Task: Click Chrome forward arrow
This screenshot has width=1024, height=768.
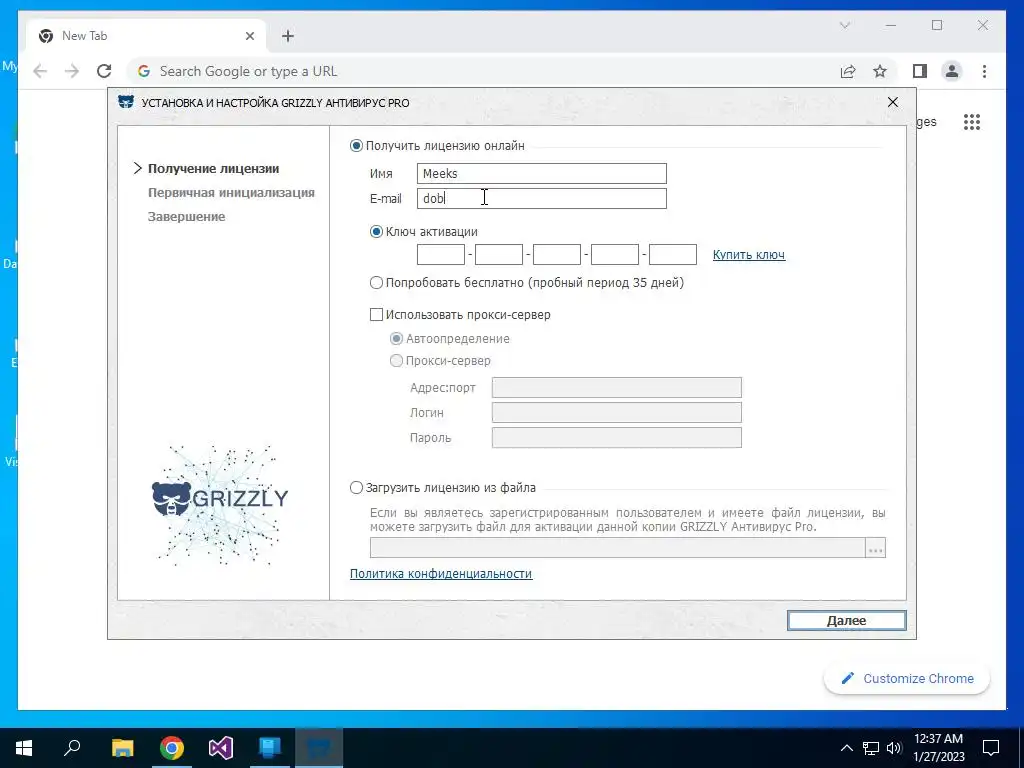Action: (72, 71)
